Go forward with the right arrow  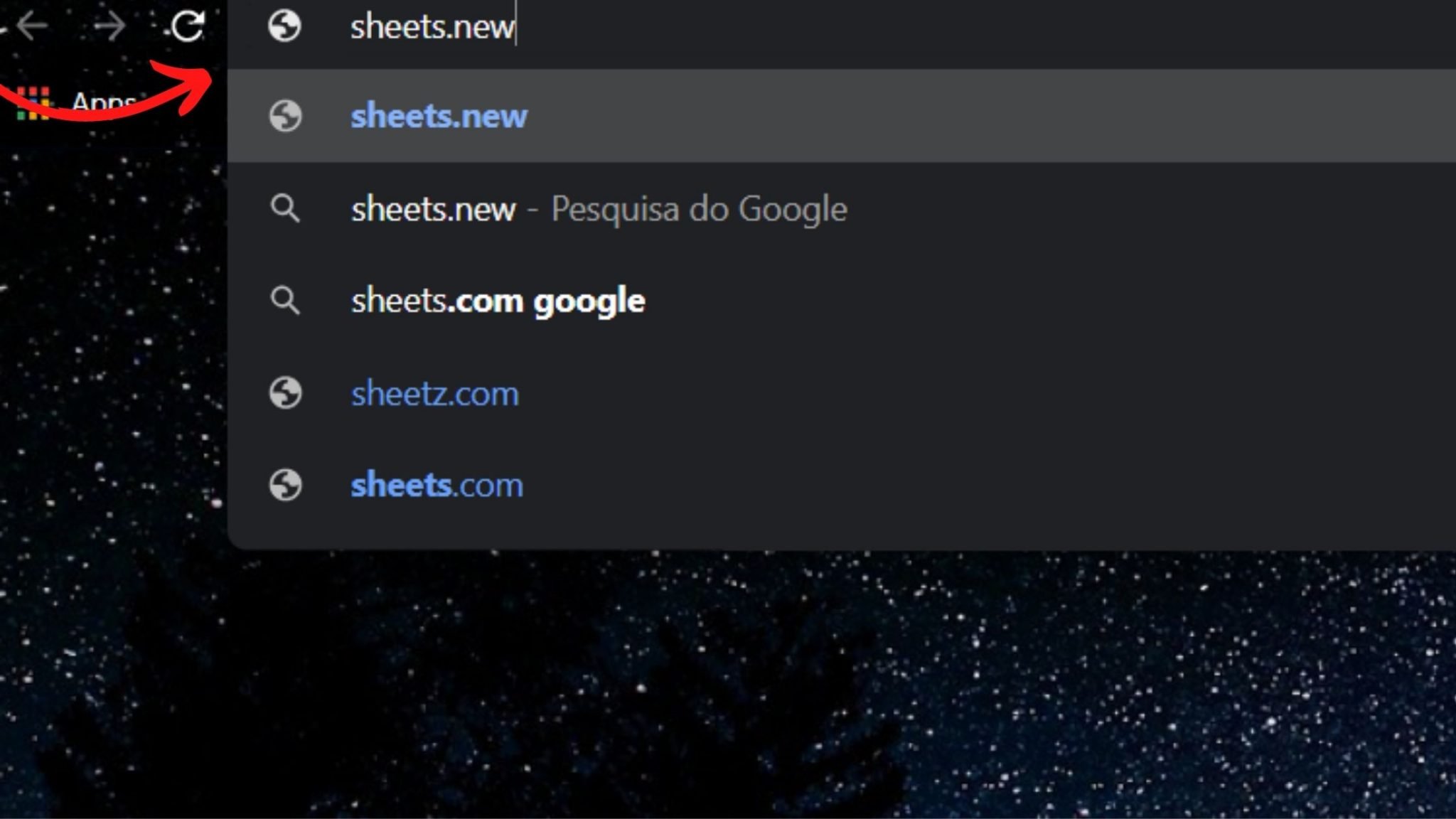(110, 26)
